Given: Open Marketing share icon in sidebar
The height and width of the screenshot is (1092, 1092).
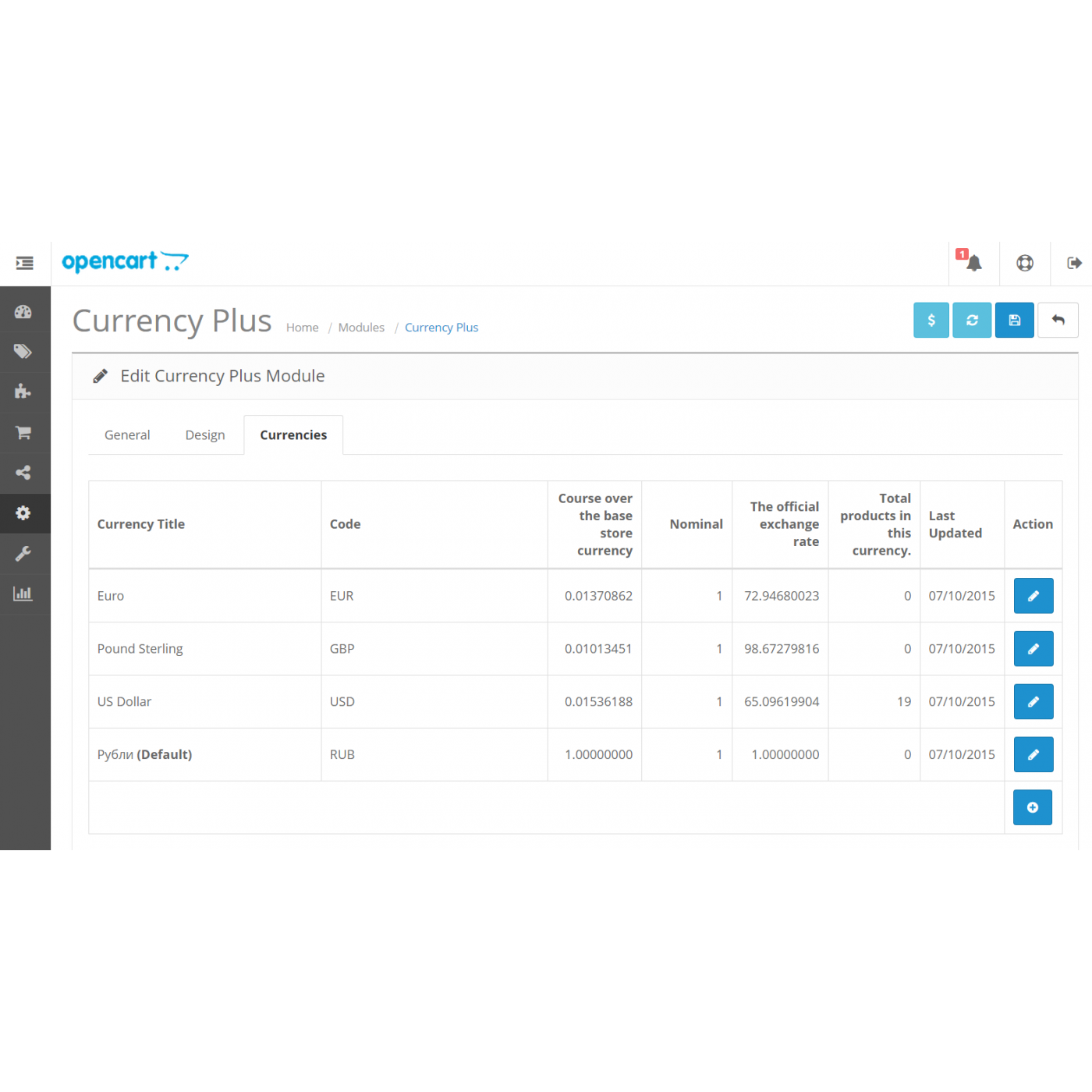Looking at the screenshot, I should 23,473.
